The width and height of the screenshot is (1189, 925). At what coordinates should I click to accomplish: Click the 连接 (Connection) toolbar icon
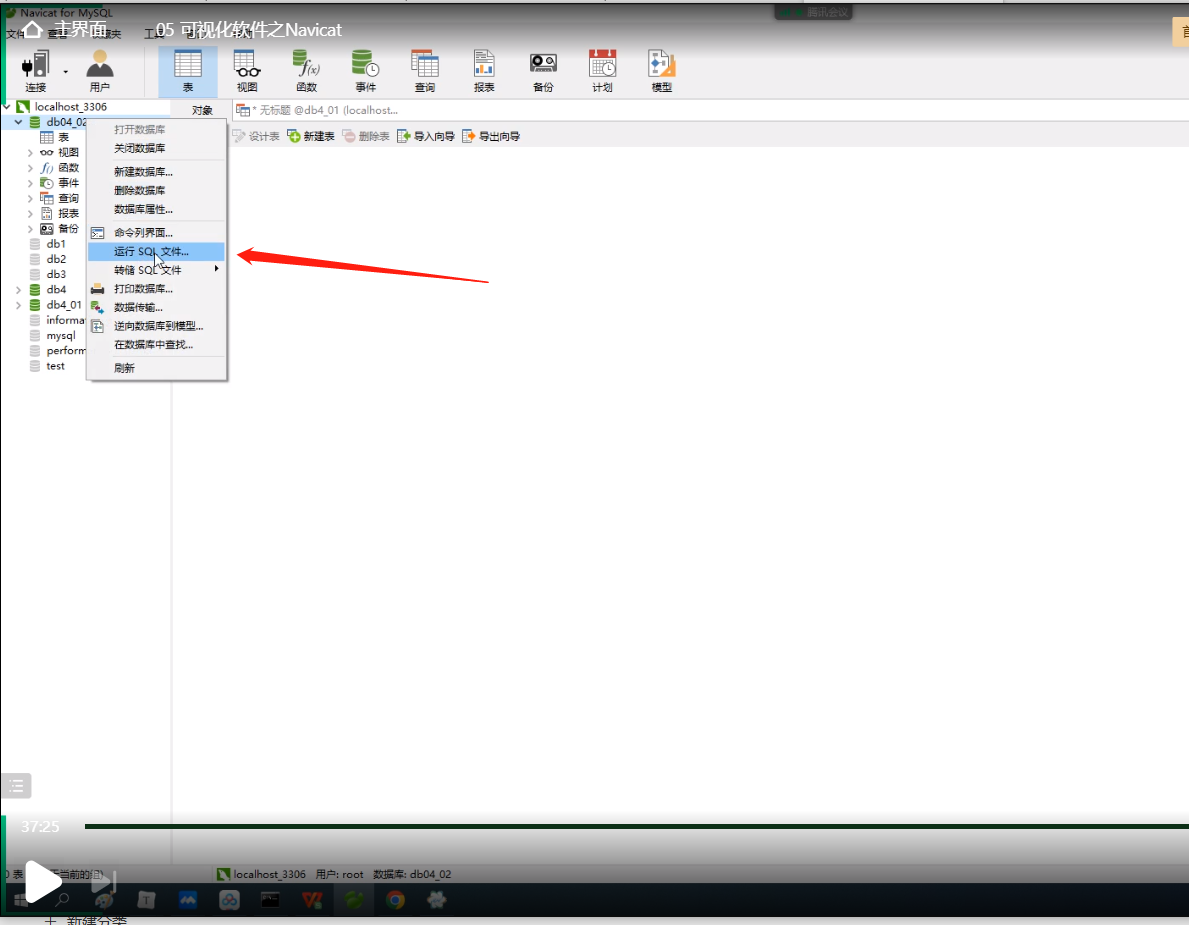click(x=36, y=71)
